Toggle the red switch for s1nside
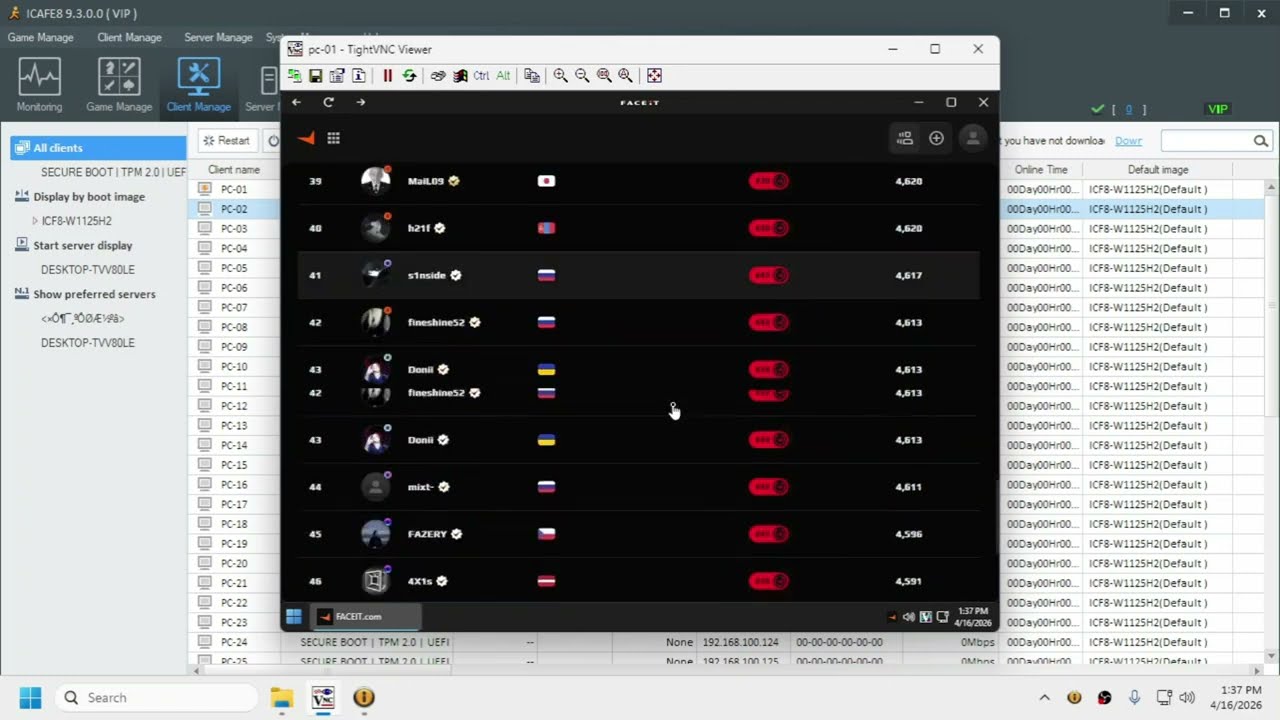 [x=769, y=275]
